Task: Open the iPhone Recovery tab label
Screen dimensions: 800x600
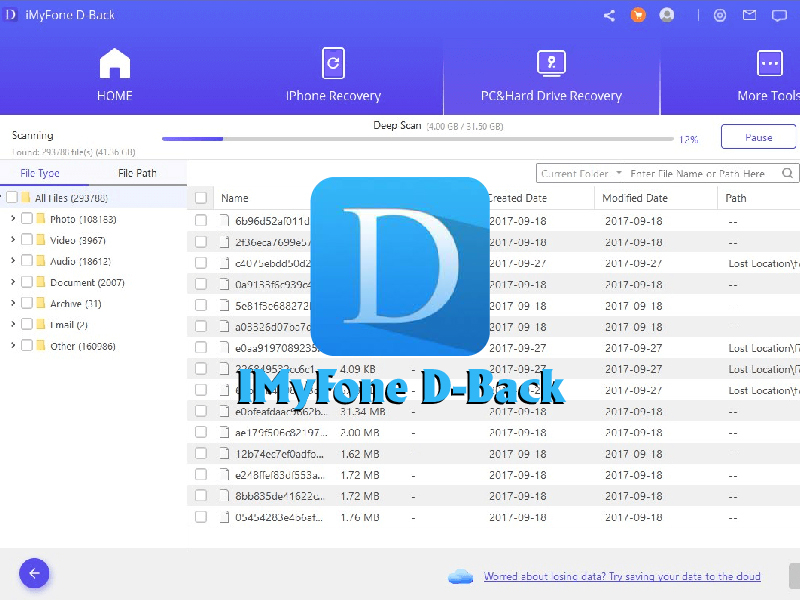Action: pyautogui.click(x=333, y=96)
